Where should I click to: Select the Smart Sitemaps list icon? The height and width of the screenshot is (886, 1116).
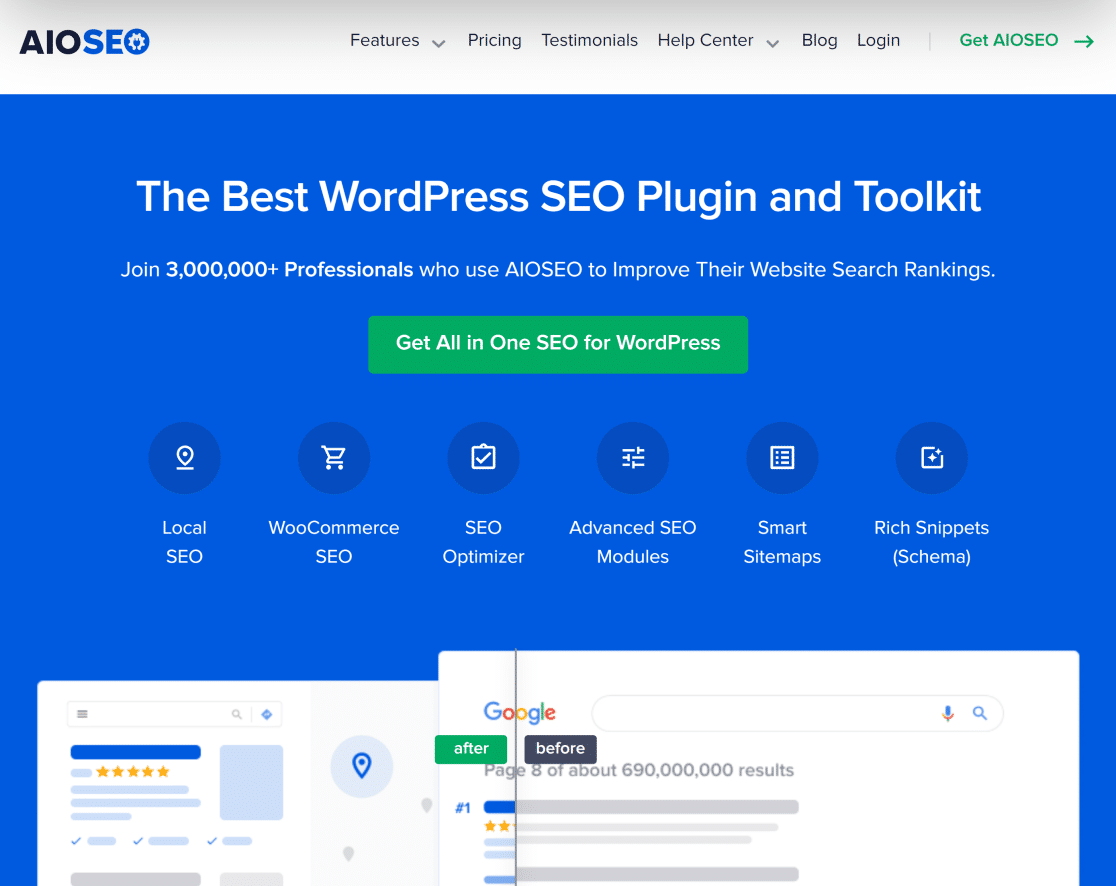782,457
